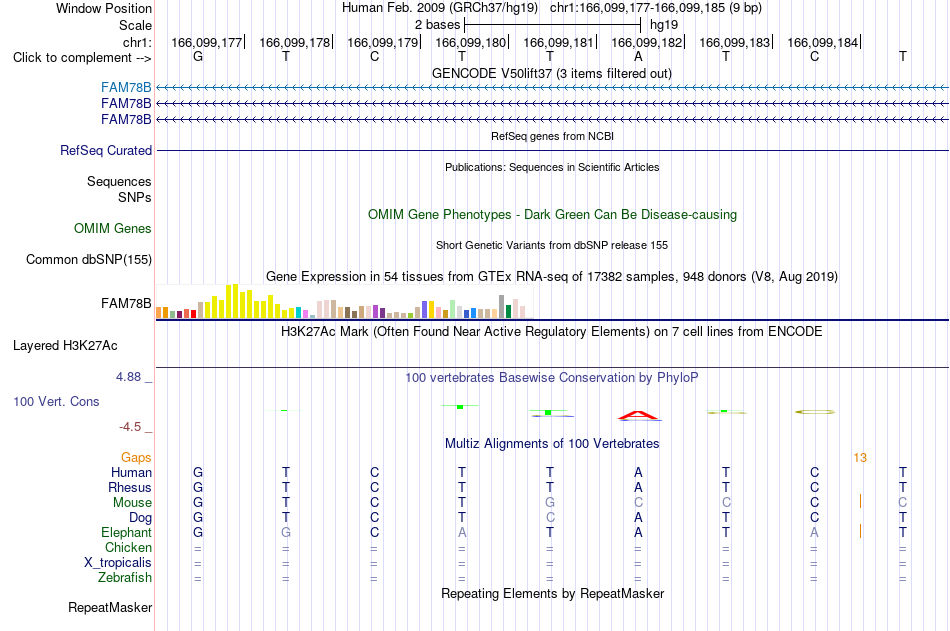Click 'Repeating Elements by RepeatMasker' title

pos(553,593)
